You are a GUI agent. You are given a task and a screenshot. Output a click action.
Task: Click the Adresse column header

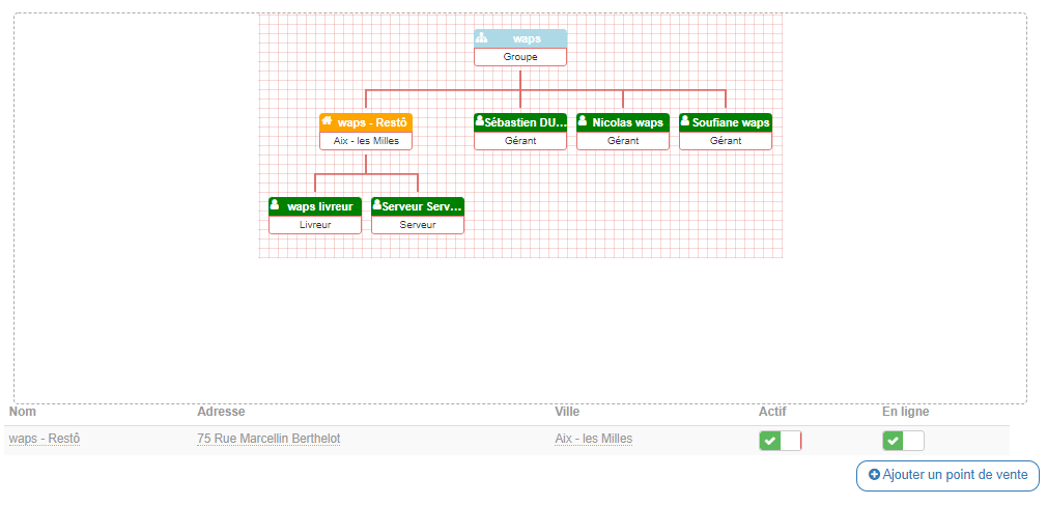tap(221, 412)
